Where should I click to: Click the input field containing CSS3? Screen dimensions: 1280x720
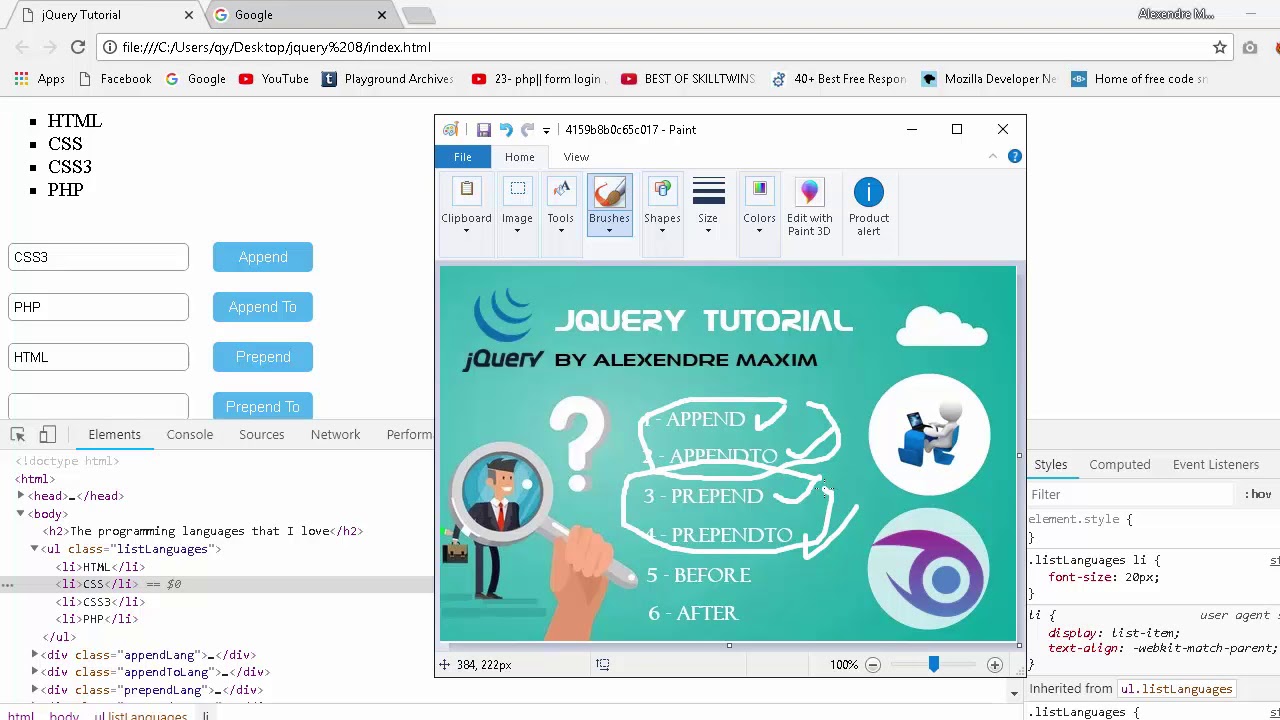[98, 257]
